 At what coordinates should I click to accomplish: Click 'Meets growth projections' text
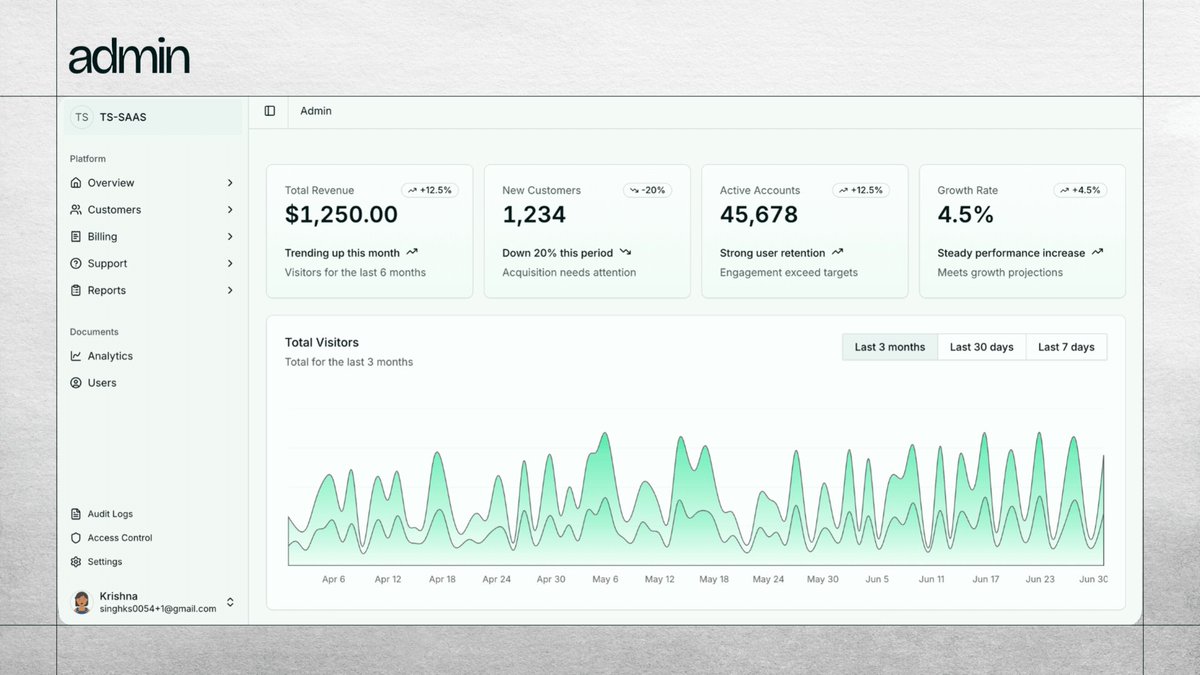point(1000,272)
